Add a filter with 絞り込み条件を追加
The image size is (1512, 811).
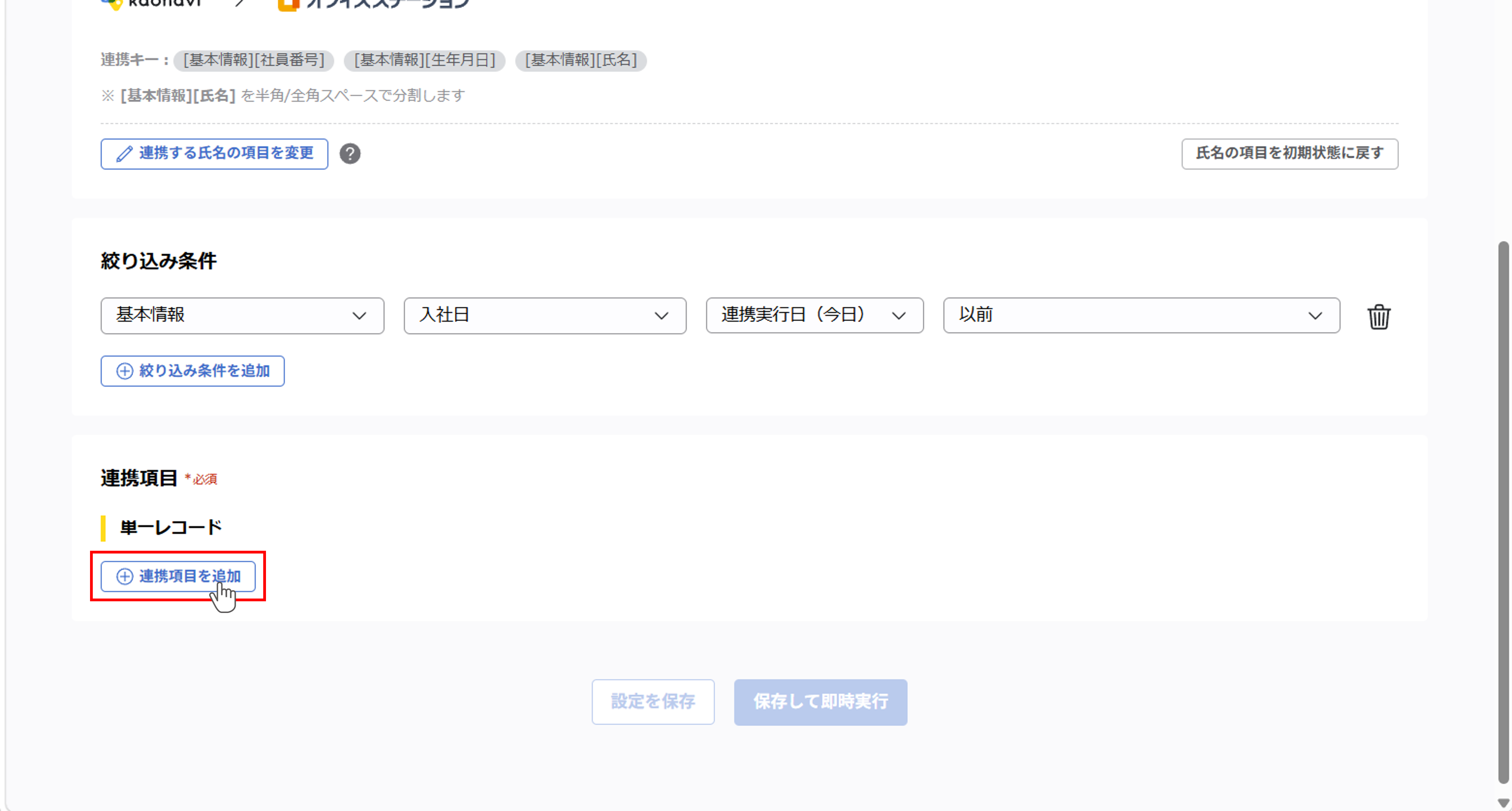pyautogui.click(x=192, y=371)
